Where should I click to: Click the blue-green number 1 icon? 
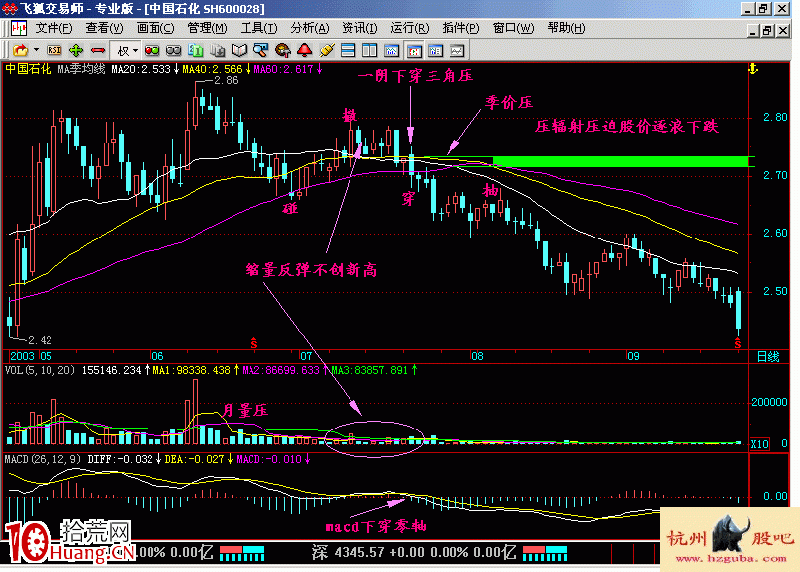click(x=195, y=50)
